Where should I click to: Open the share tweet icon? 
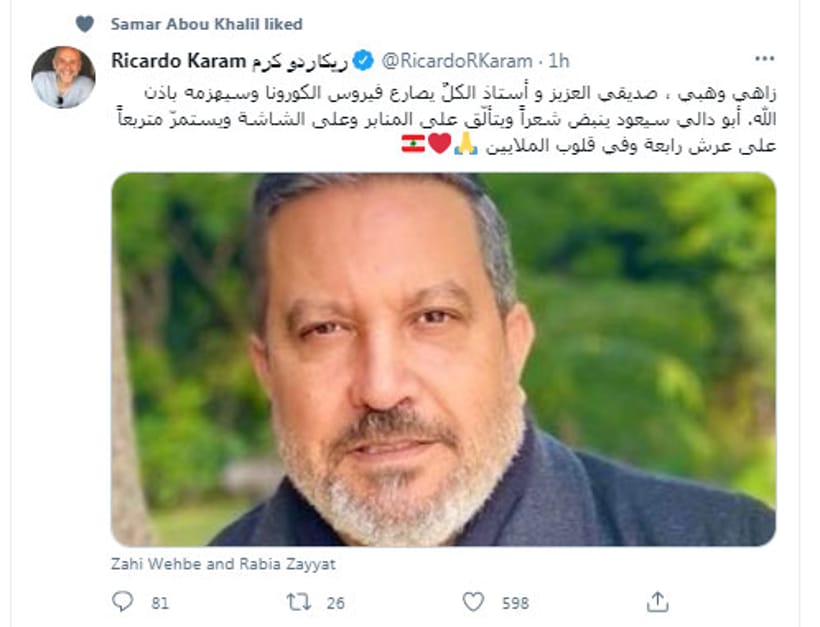657,602
